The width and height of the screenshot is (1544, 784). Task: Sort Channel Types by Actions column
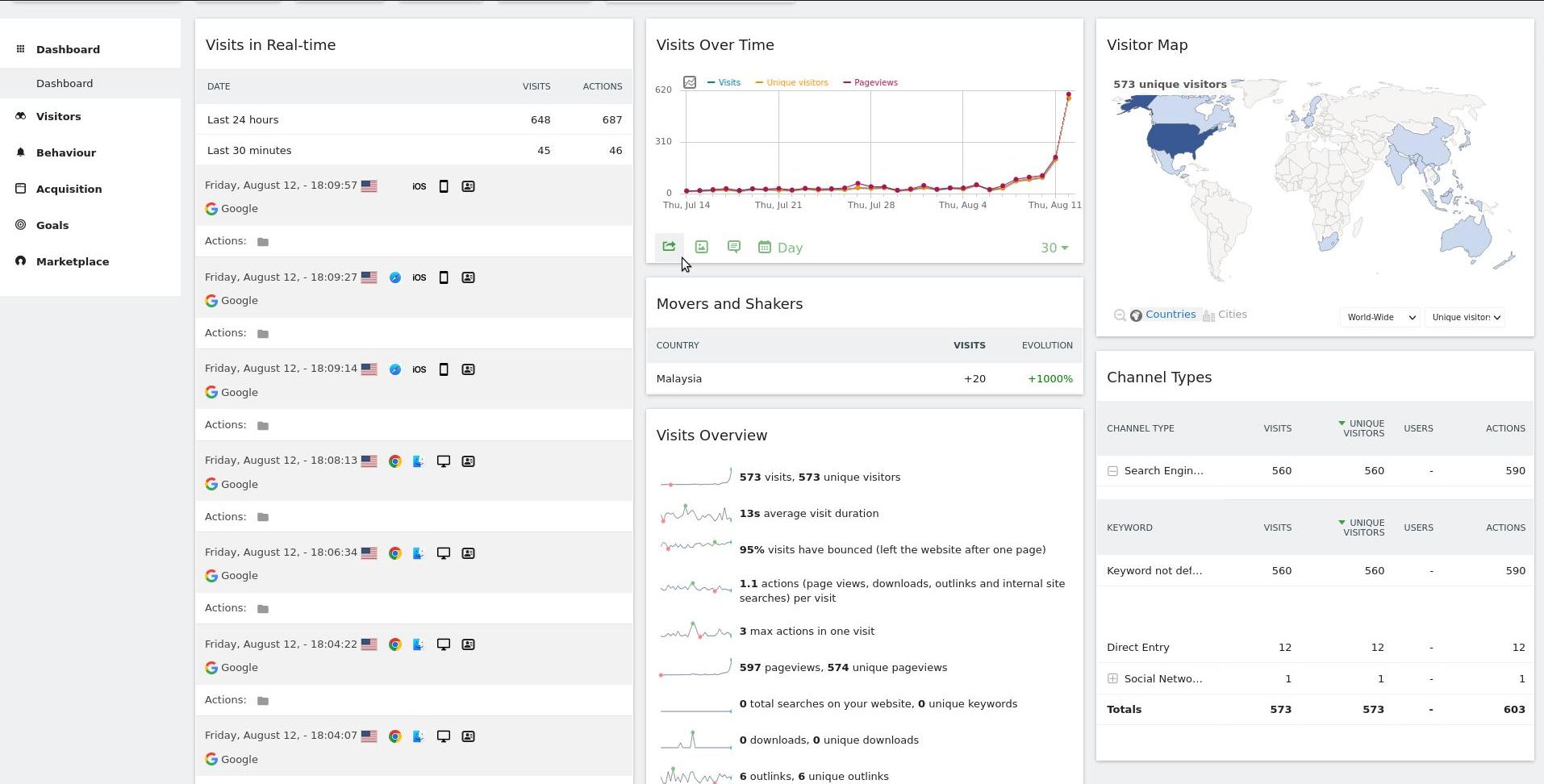click(x=1505, y=428)
